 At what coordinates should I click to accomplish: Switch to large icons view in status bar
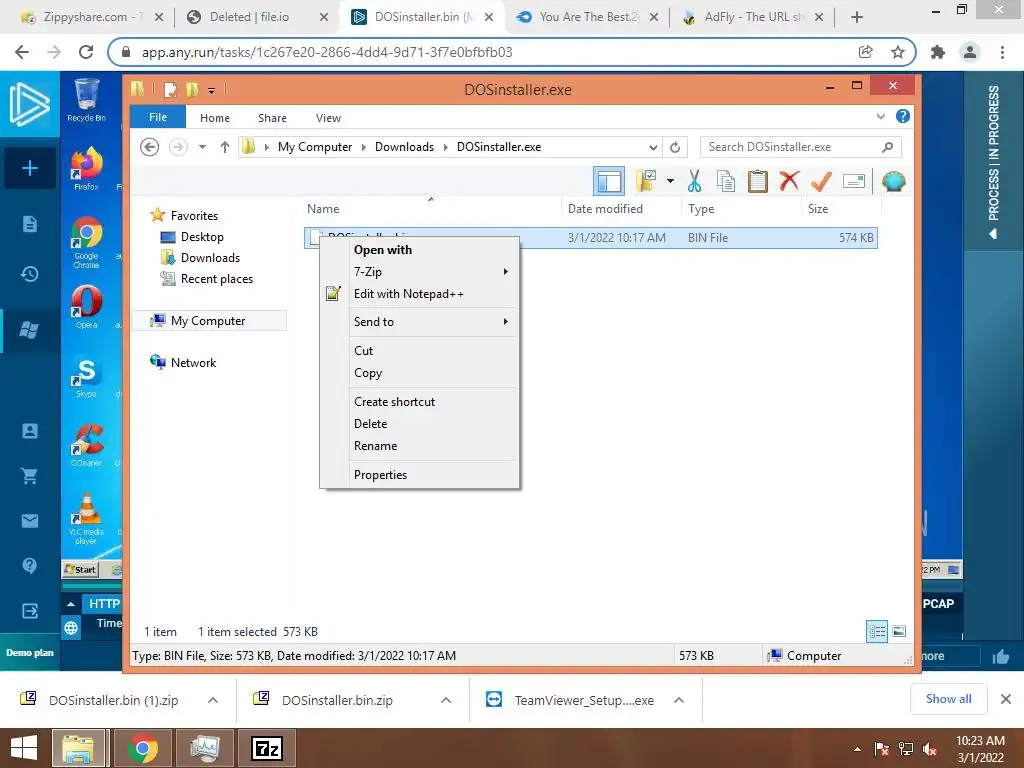(899, 632)
